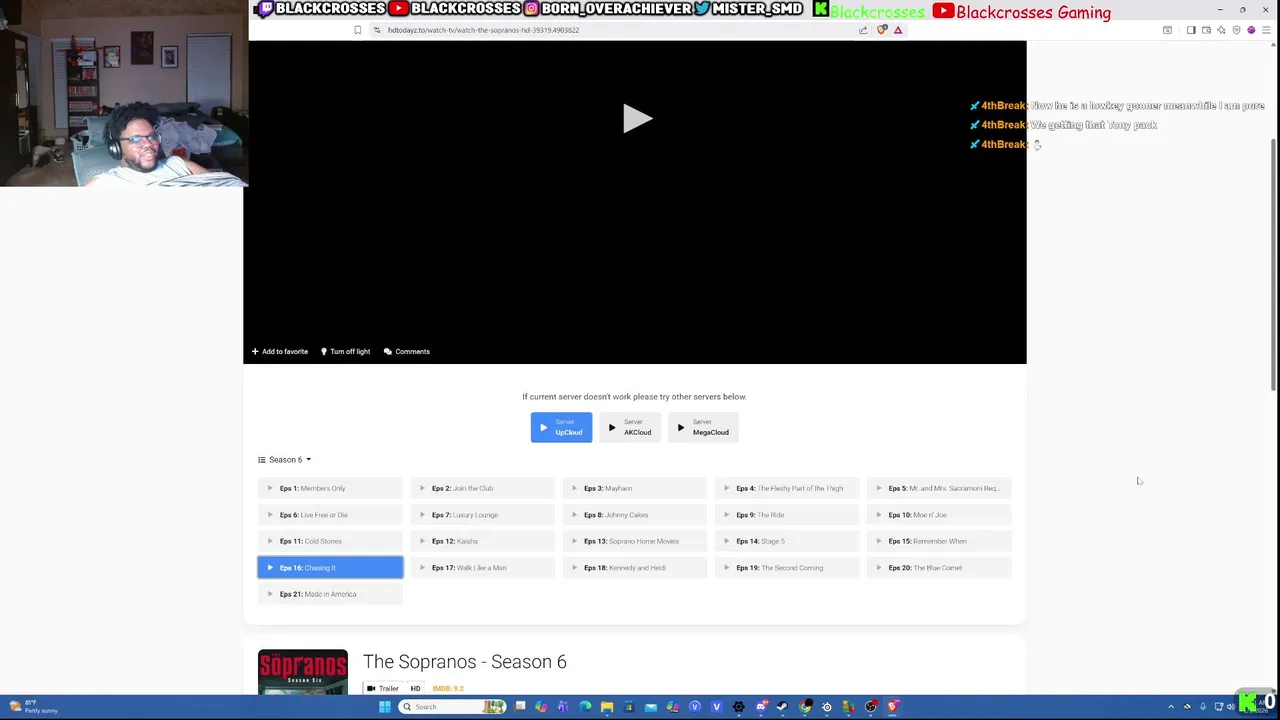The image size is (1280, 720).
Task: Open the Mail app from taskbar
Action: click(651, 707)
